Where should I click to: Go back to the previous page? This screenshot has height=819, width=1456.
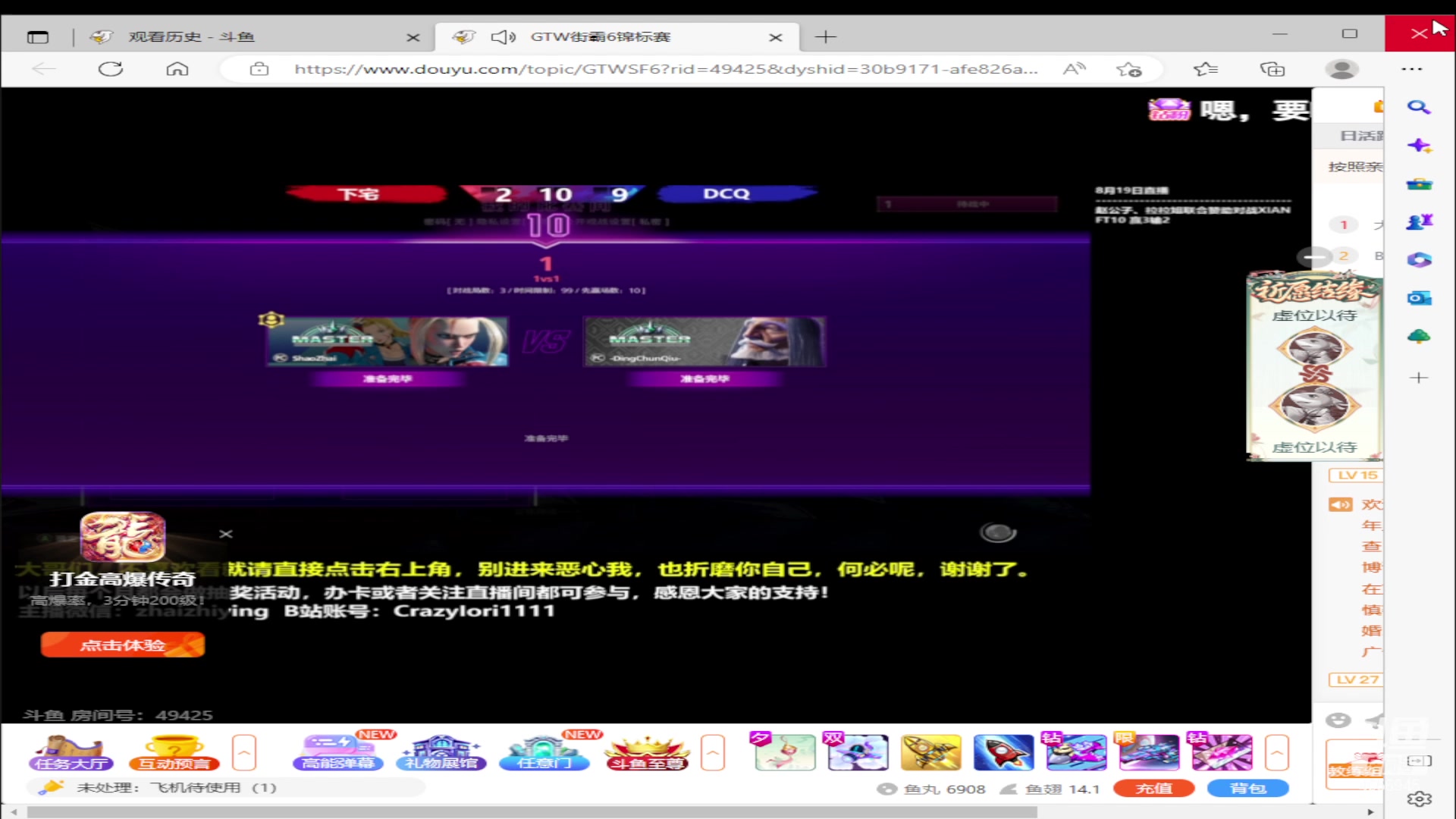[44, 69]
